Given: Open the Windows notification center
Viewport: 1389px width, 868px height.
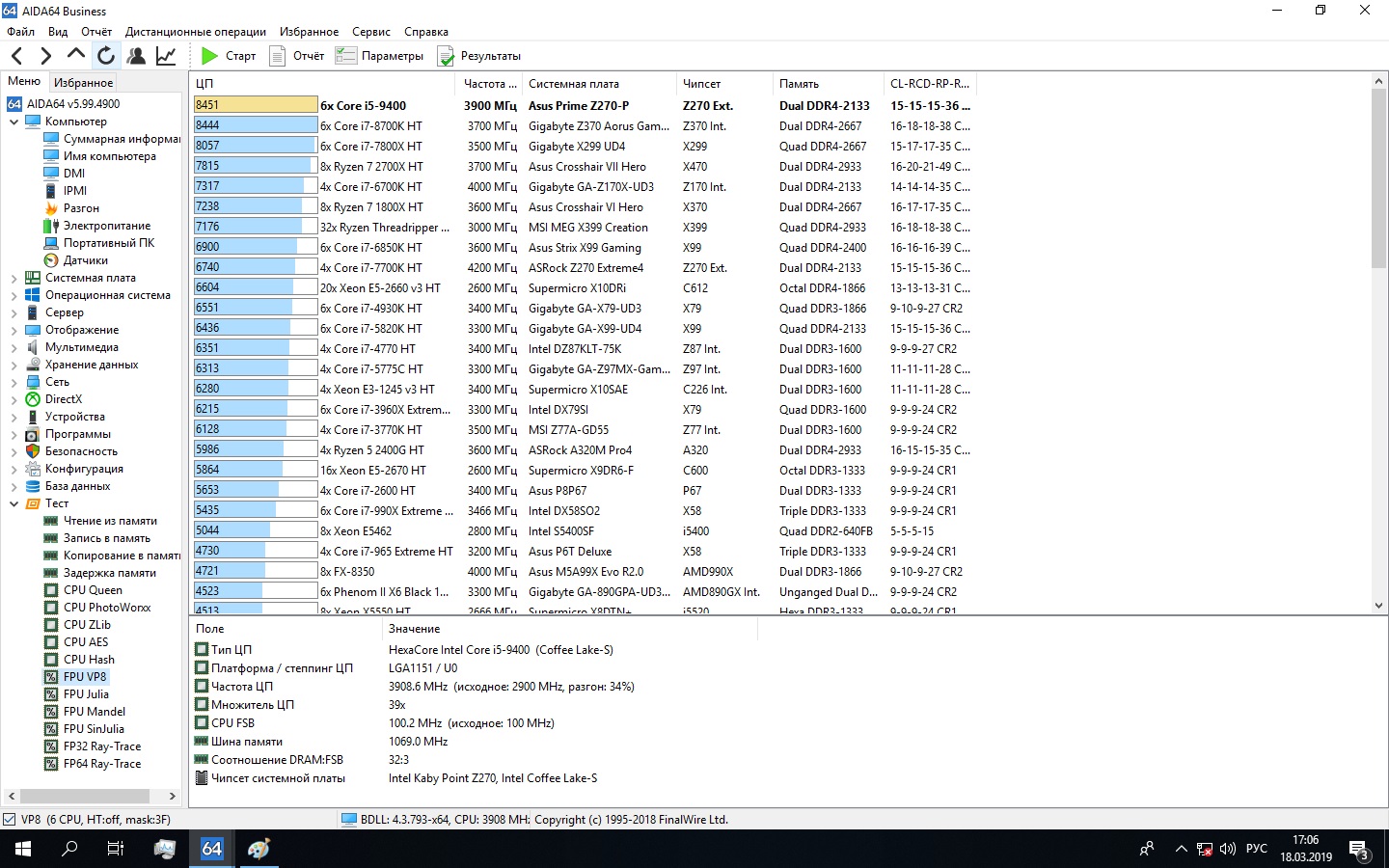Looking at the screenshot, I should point(1359,850).
